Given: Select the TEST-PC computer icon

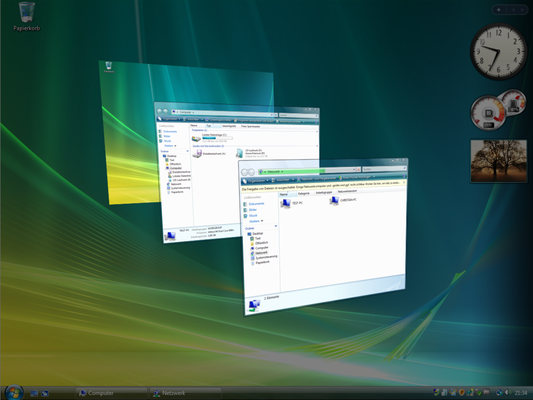Looking at the screenshot, I should pyautogui.click(x=286, y=204).
